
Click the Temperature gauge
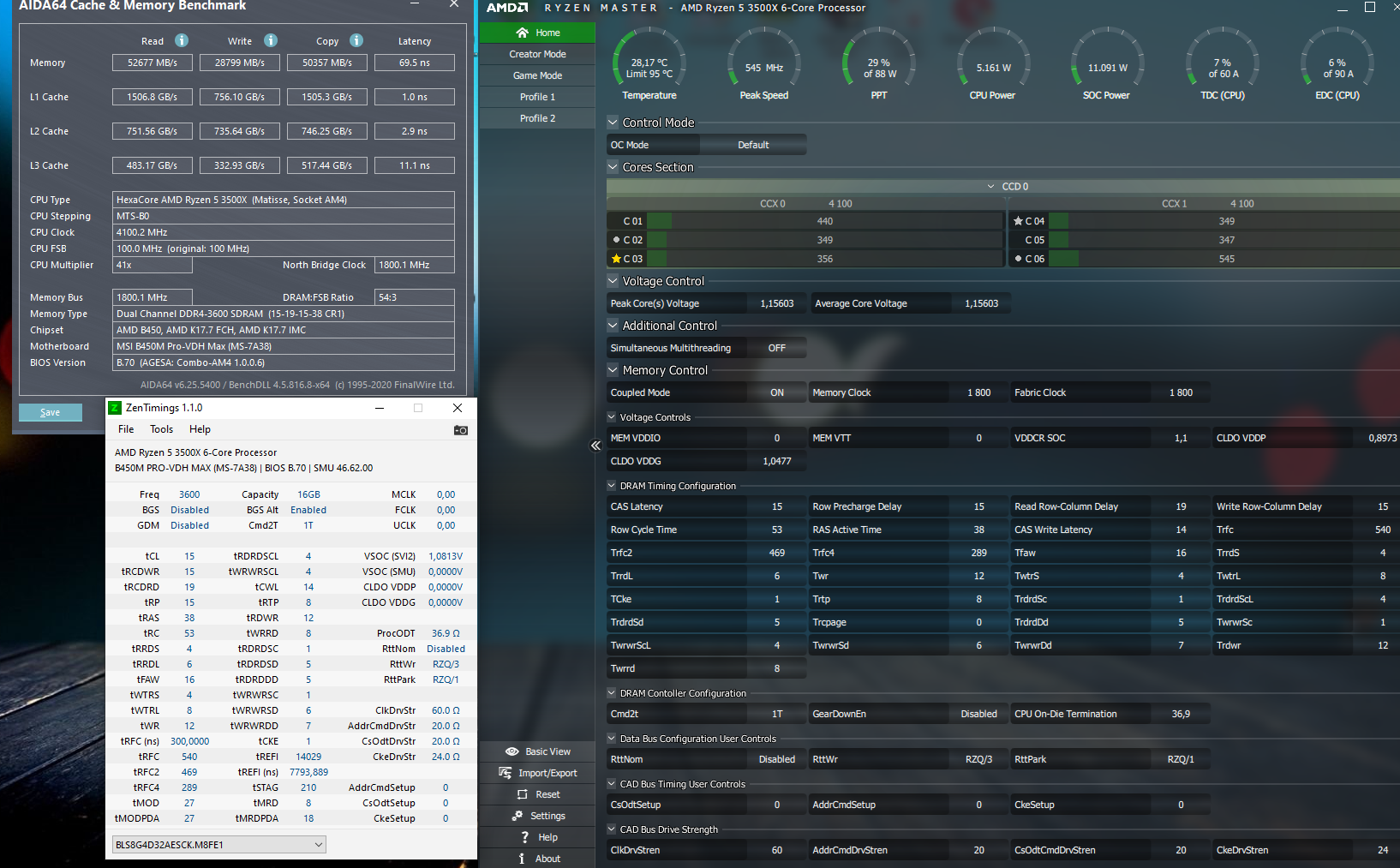click(x=649, y=64)
